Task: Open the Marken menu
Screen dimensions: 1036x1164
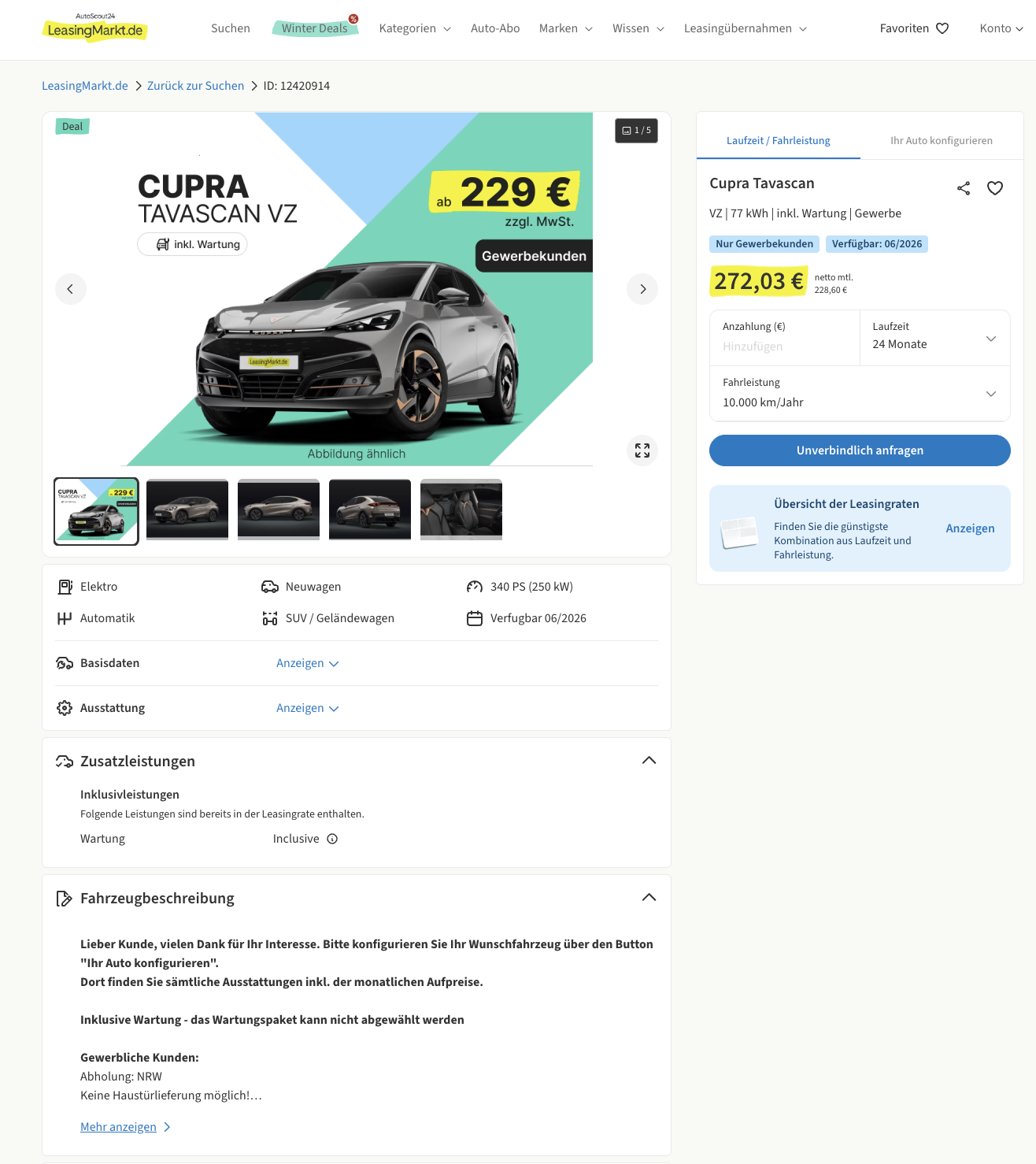Action: coord(566,28)
